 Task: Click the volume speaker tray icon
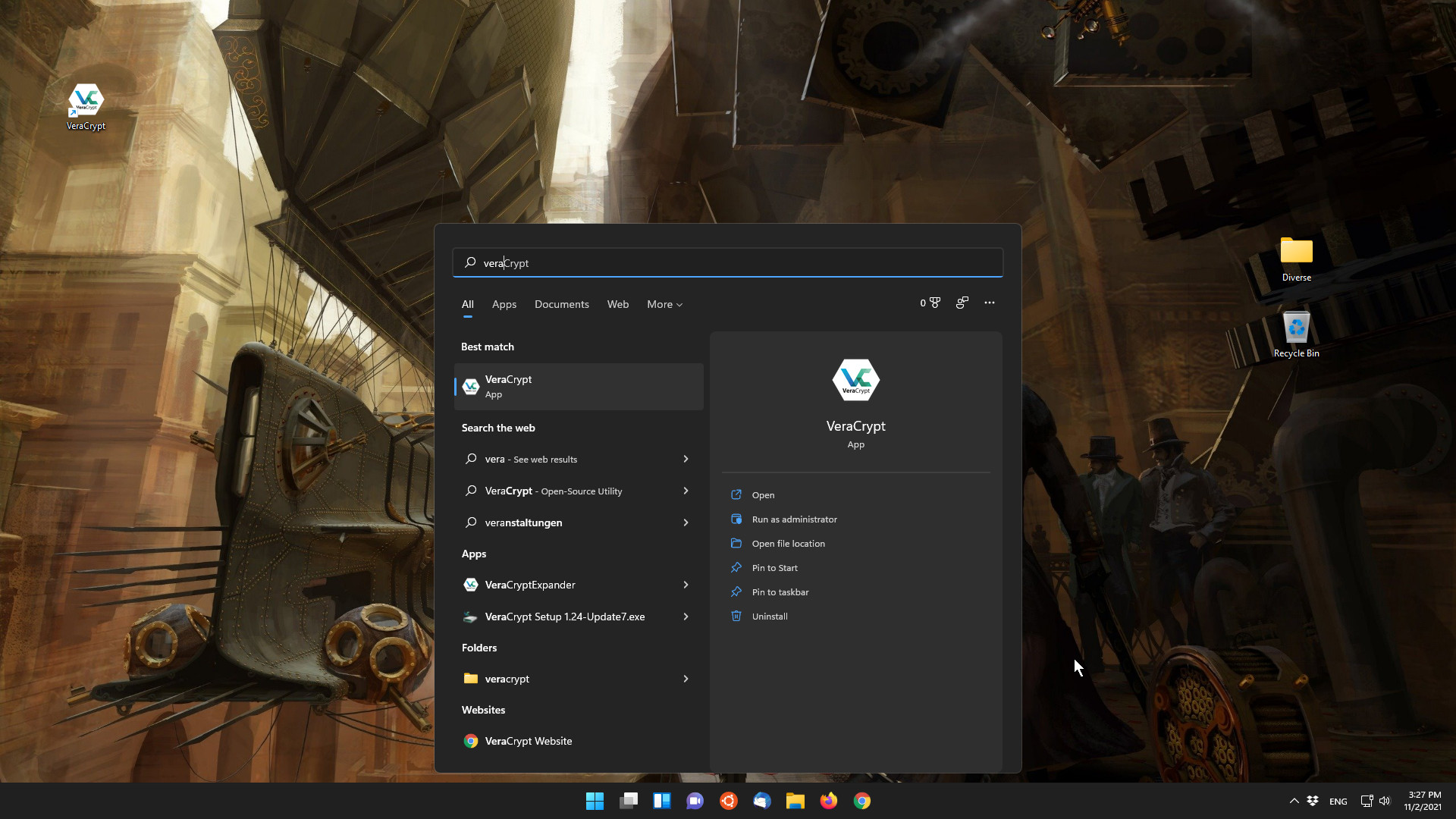[1385, 801]
